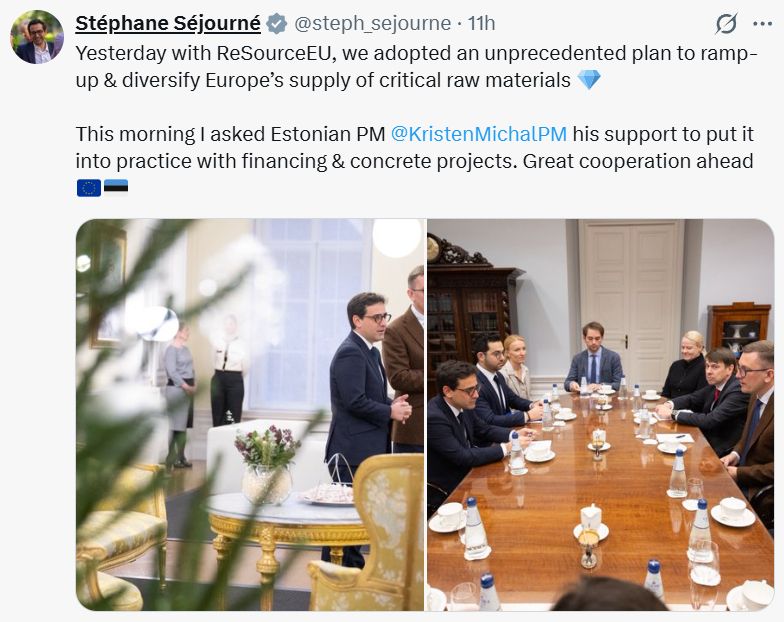Click the flower vase on the table
The image size is (784, 622).
tap(267, 464)
